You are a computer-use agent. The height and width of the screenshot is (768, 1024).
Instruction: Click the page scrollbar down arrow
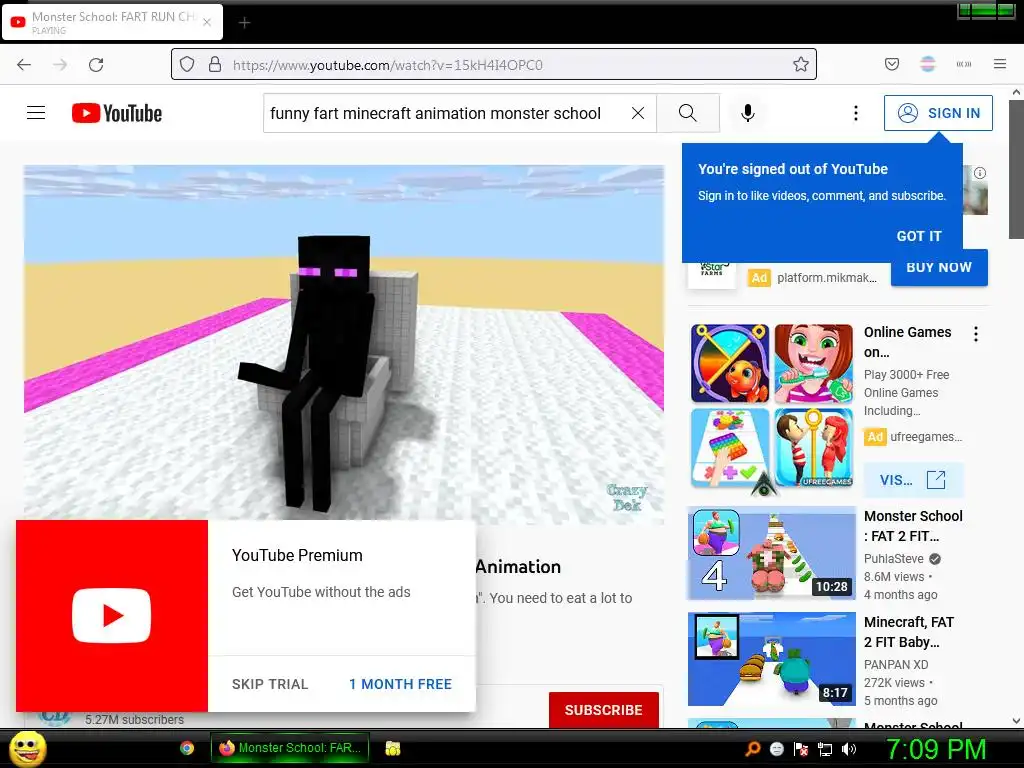tap(1016, 721)
